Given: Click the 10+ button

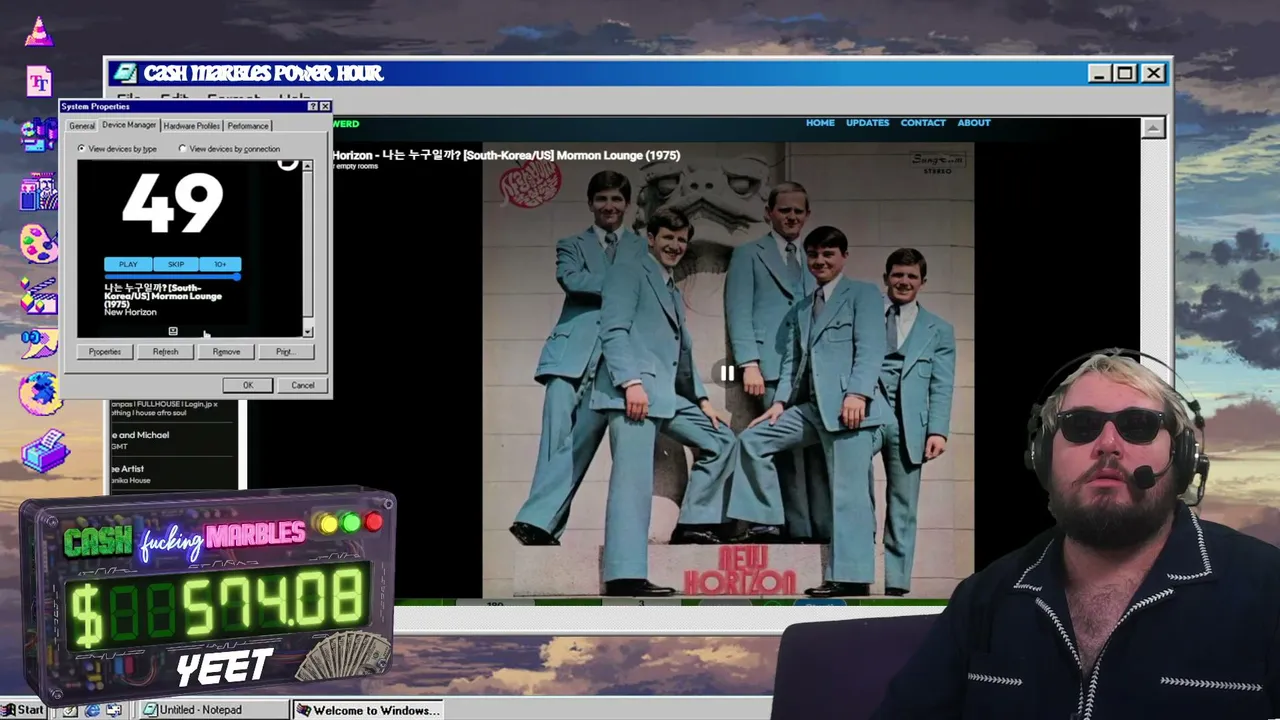Looking at the screenshot, I should (x=220, y=264).
